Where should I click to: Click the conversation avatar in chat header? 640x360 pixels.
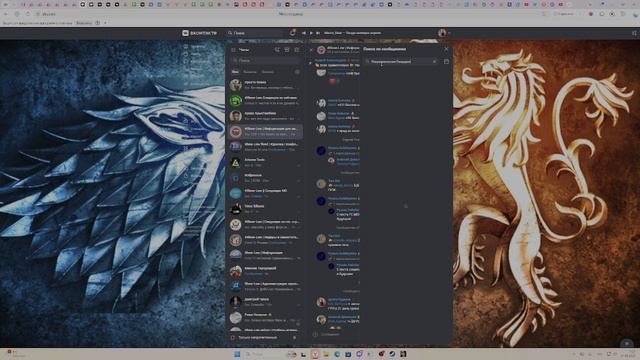[321, 50]
